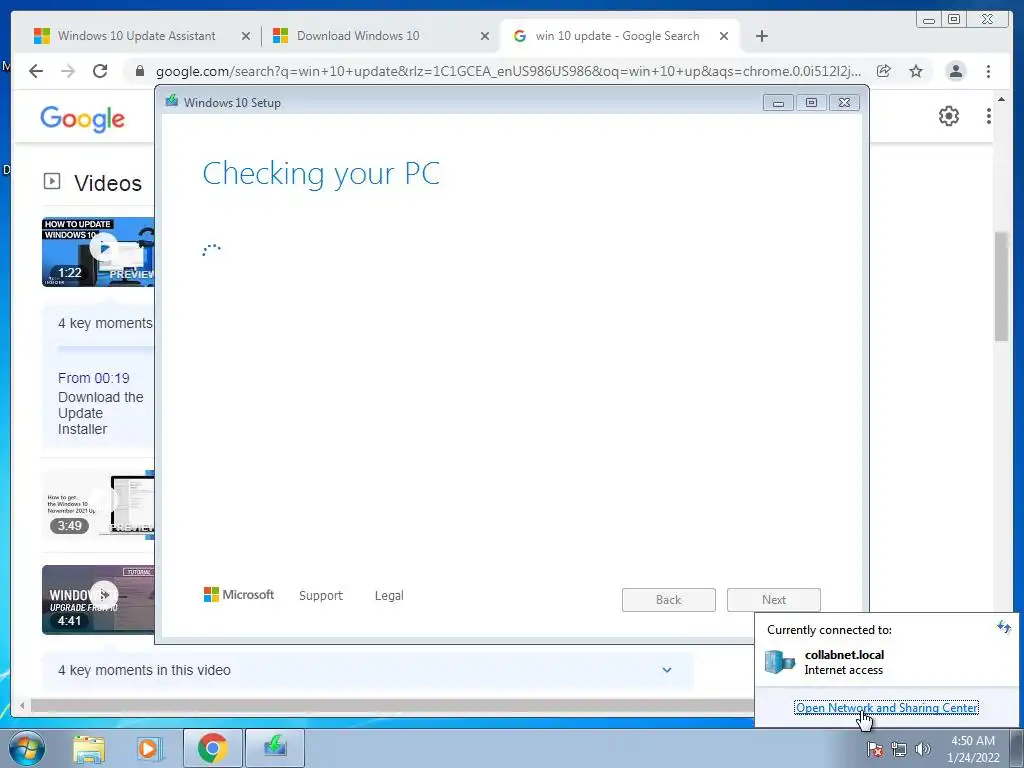Click the Videos section icon
This screenshot has height=768, width=1024.
pyautogui.click(x=52, y=181)
